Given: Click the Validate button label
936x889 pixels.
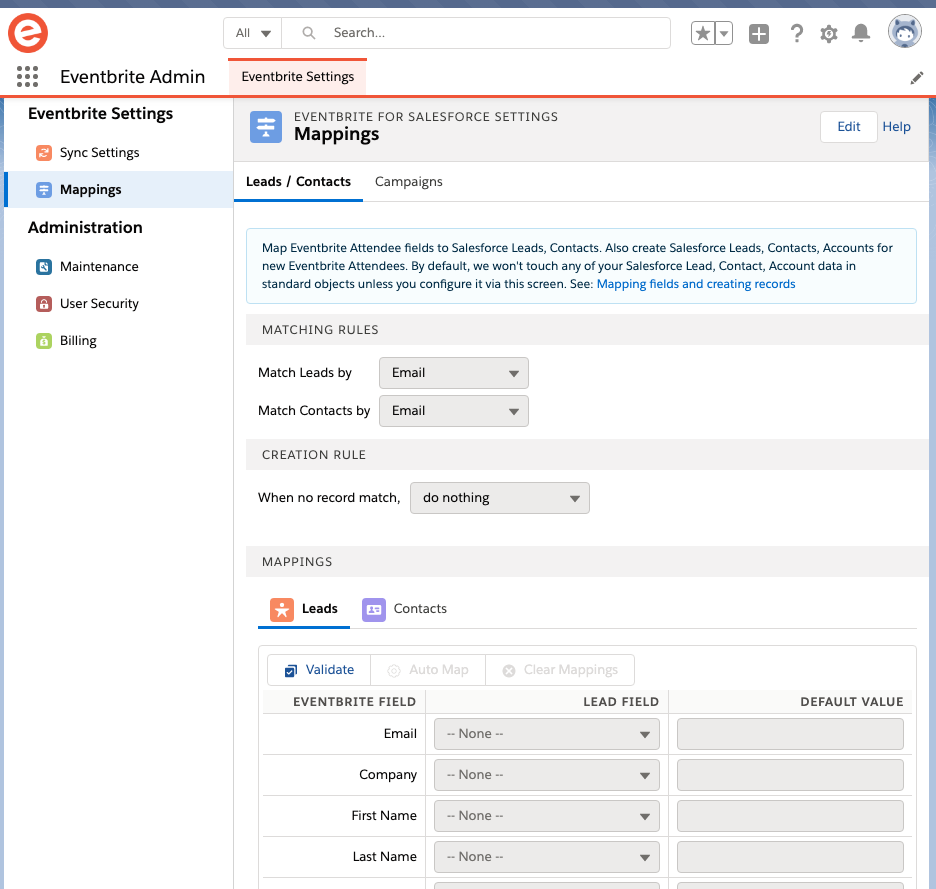Looking at the screenshot, I should (330, 670).
